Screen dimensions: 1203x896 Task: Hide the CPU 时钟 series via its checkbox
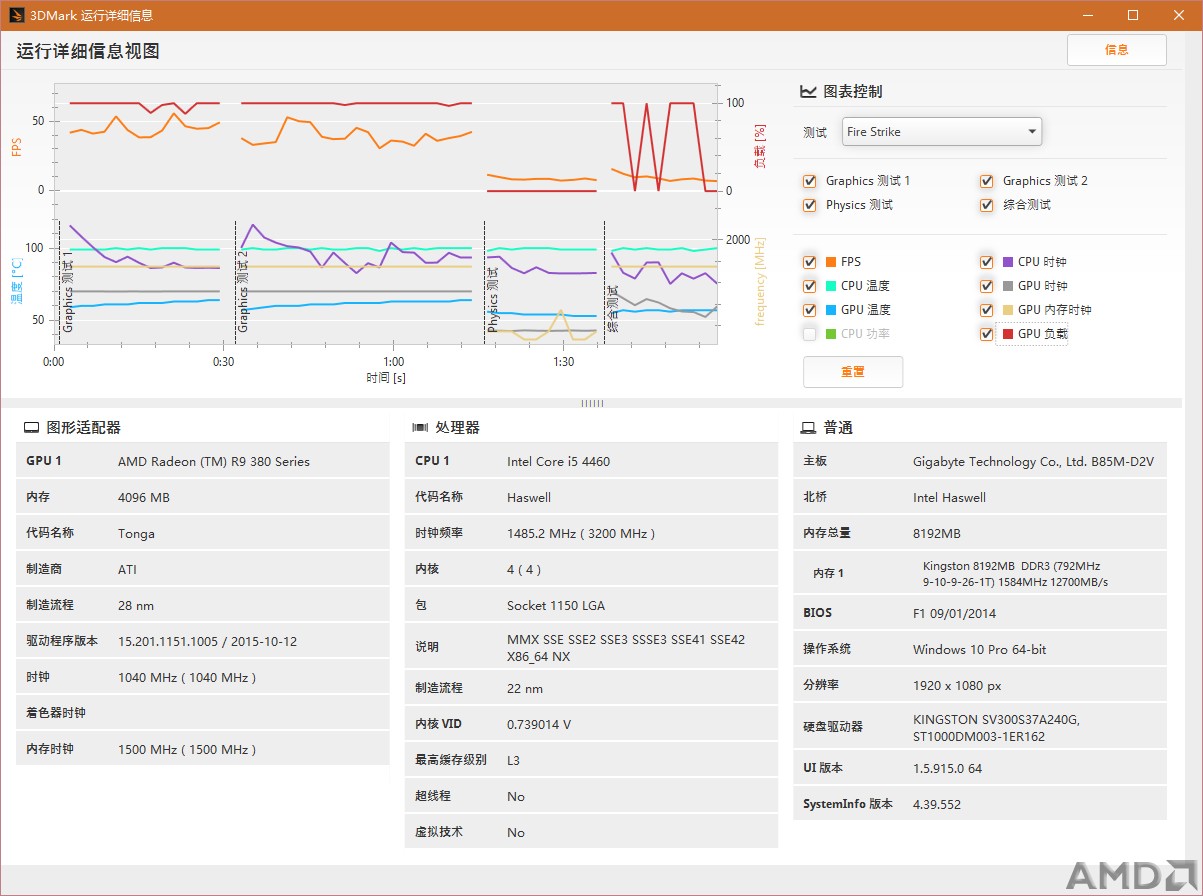tap(986, 262)
